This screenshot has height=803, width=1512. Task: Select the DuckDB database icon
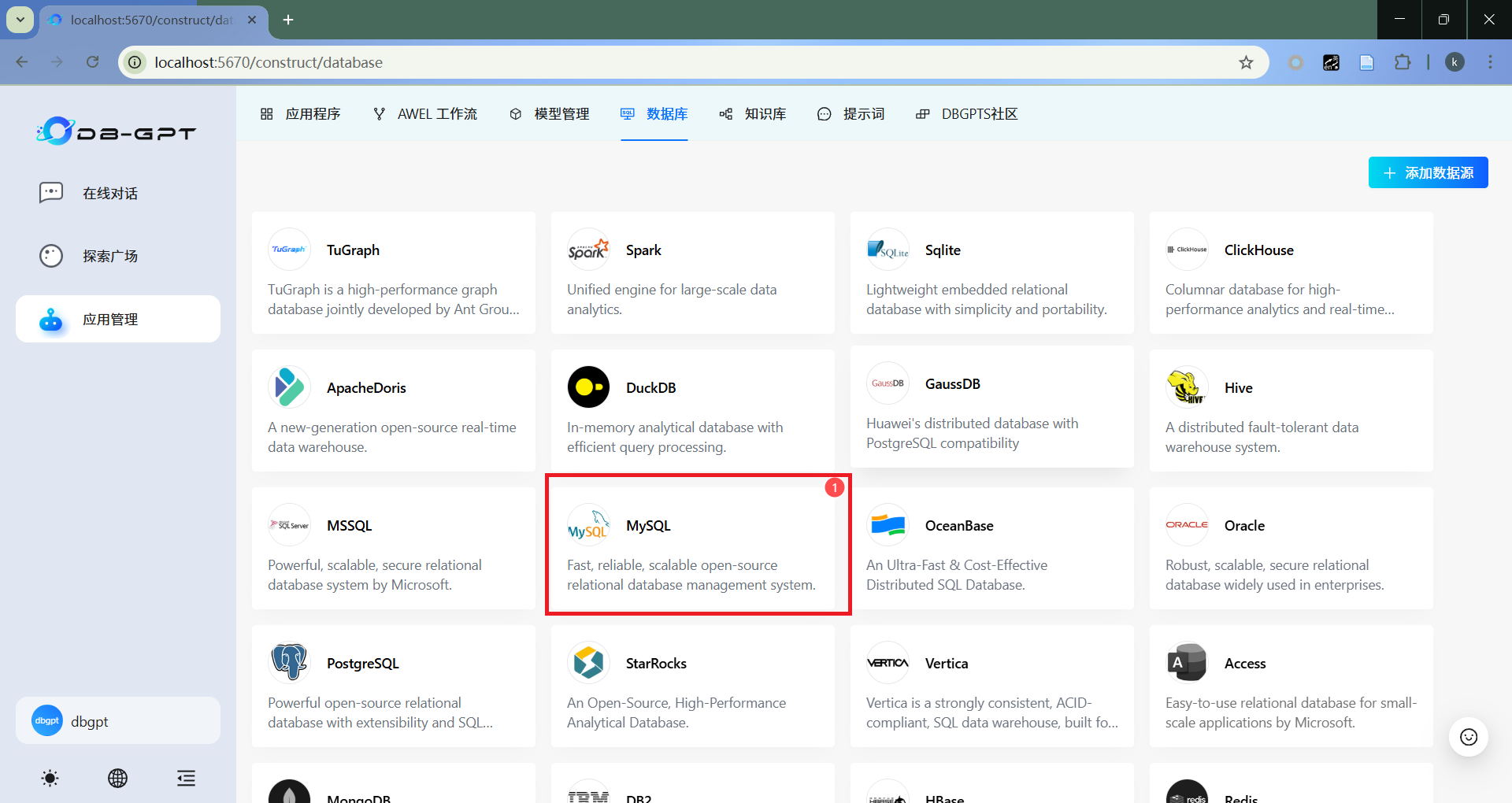pyautogui.click(x=588, y=387)
